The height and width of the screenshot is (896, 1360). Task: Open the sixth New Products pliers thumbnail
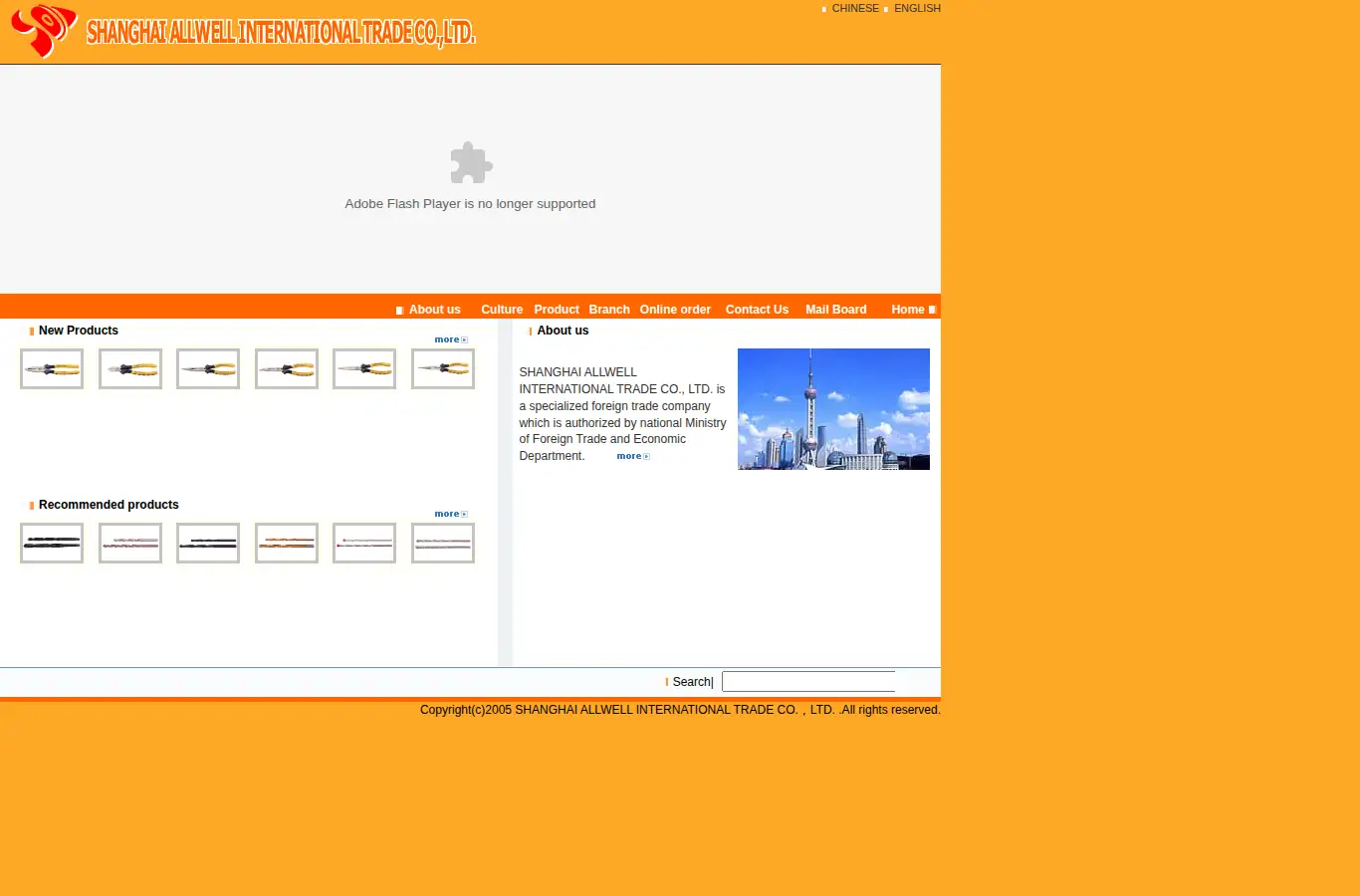pyautogui.click(x=443, y=368)
